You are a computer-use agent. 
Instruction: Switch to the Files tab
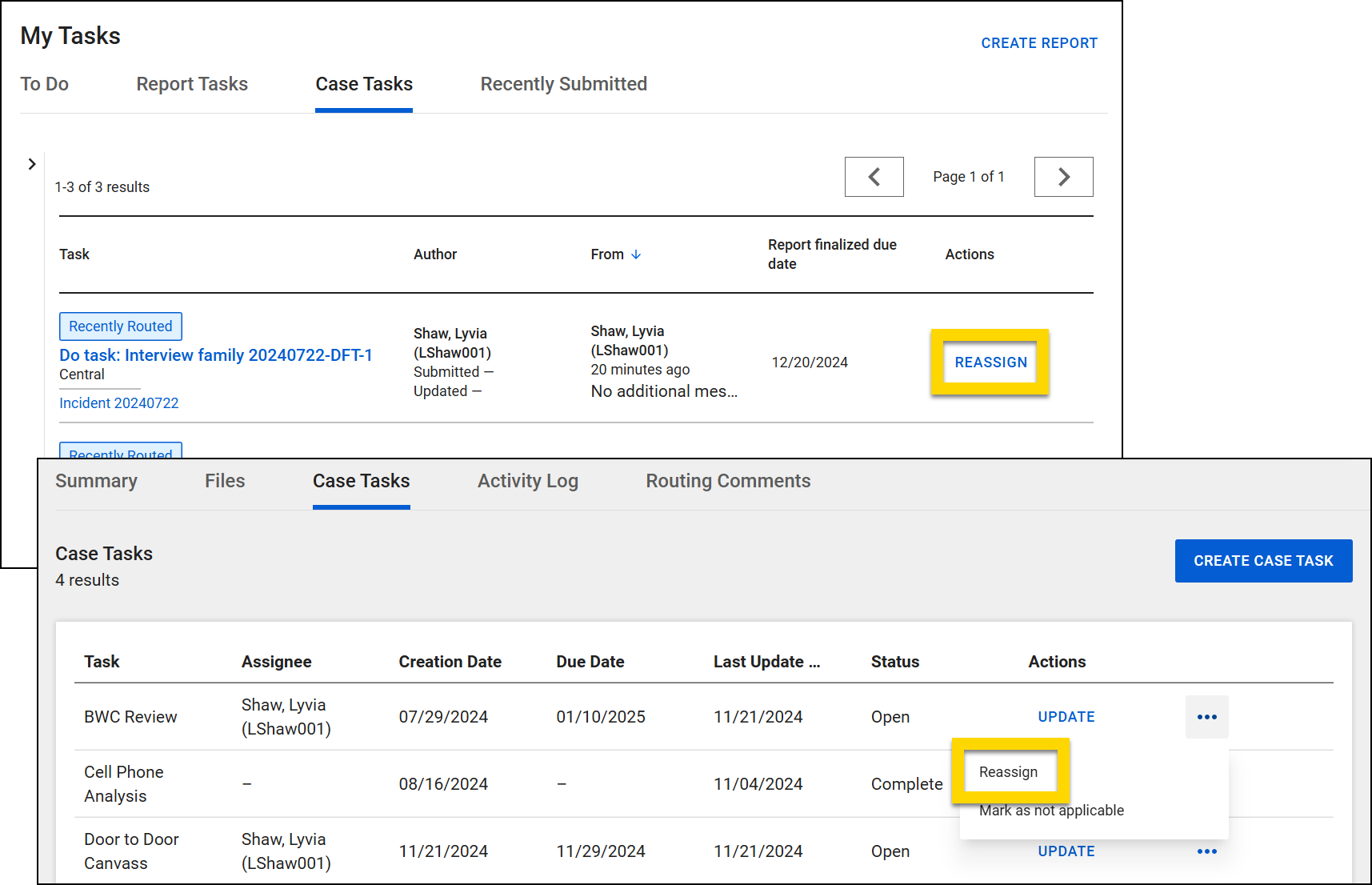pyautogui.click(x=225, y=481)
